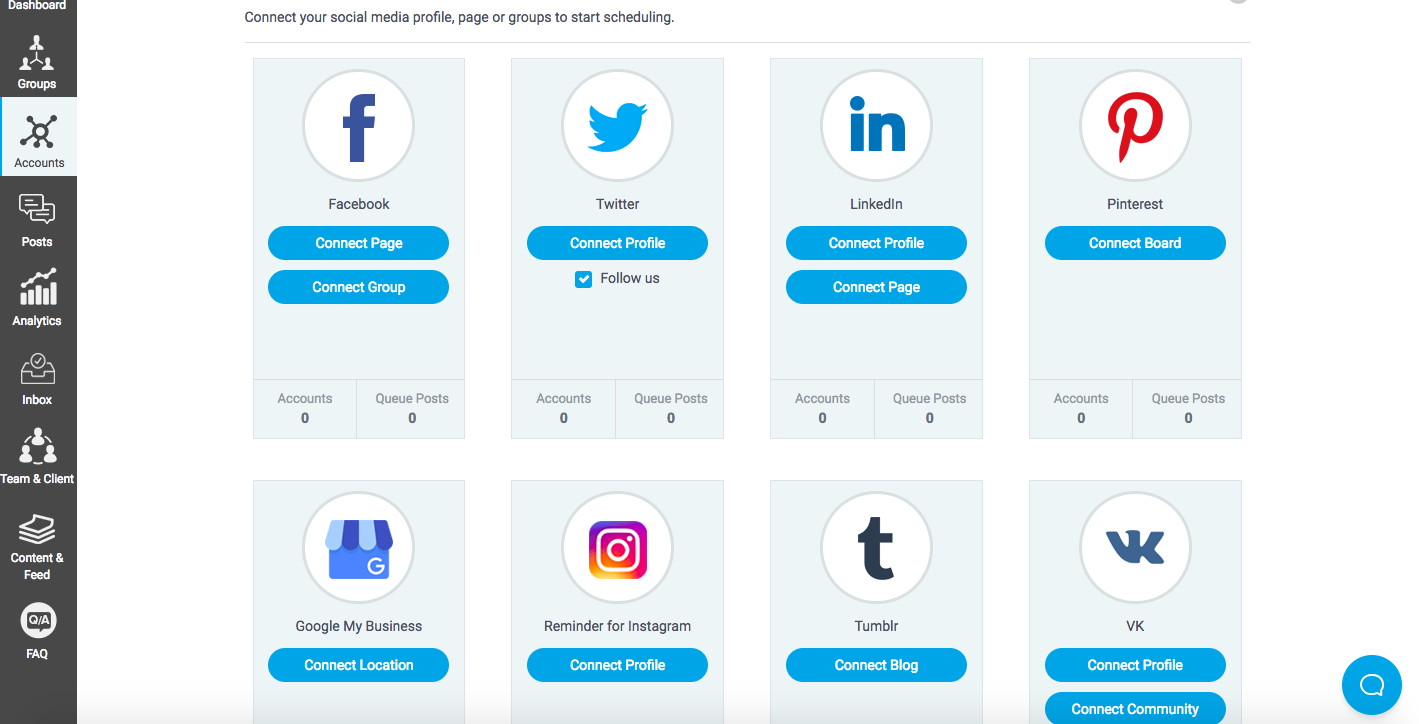This screenshot has width=1419, height=724.
Task: Uncheck the Follow us checkbox
Action: (x=584, y=279)
